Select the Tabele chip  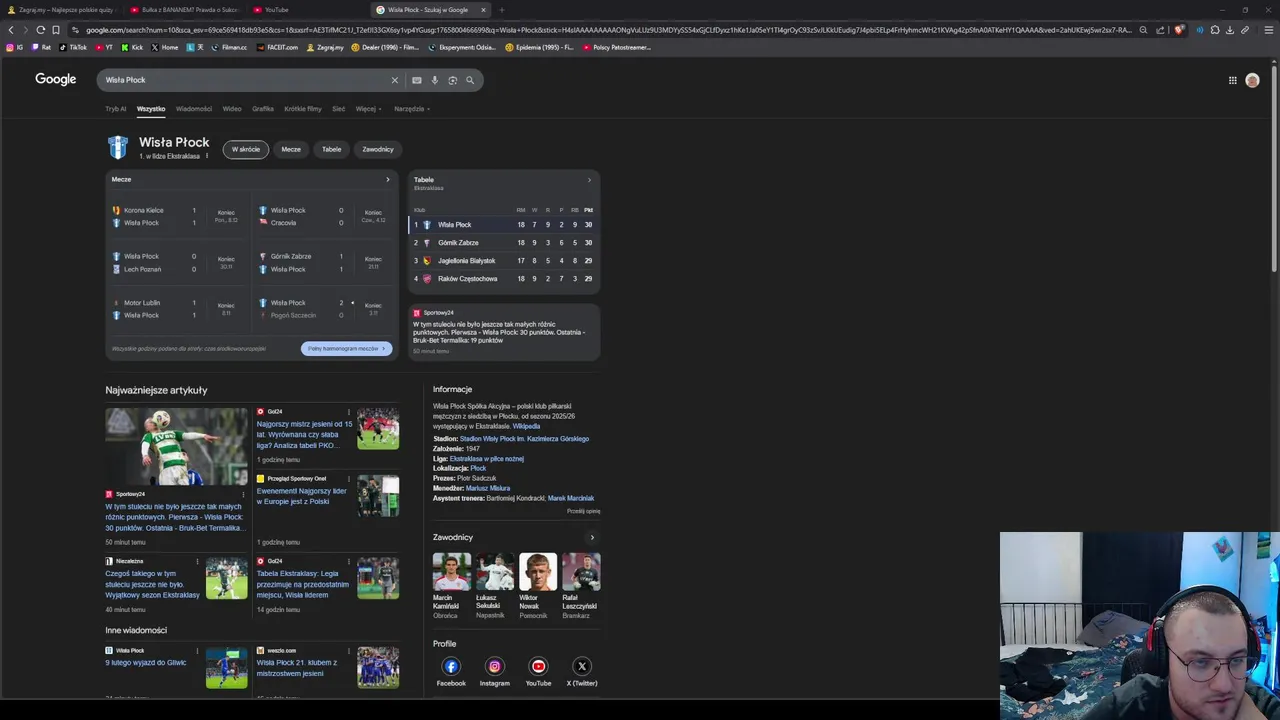[x=331, y=149]
